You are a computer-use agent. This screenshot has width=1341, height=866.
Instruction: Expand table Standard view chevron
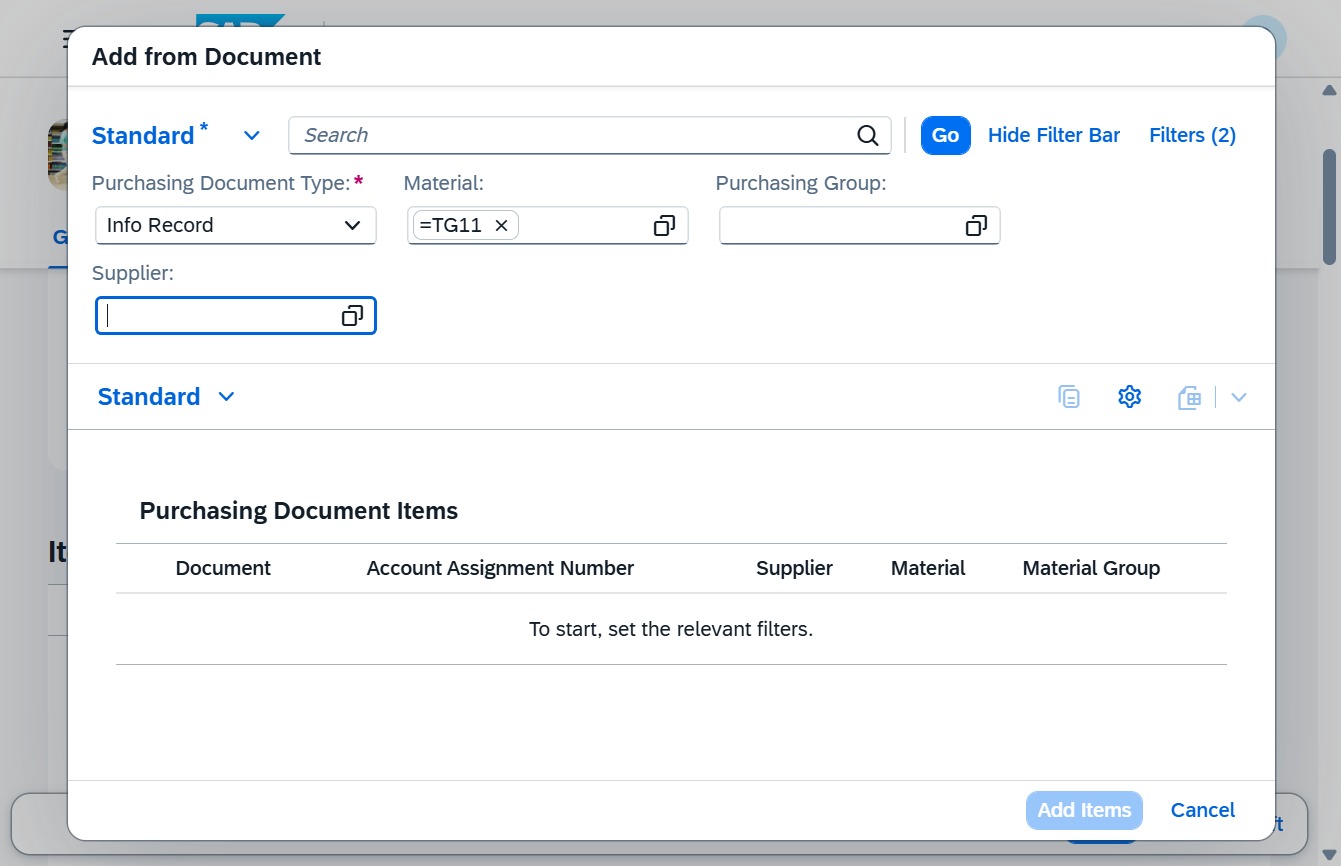[226, 397]
